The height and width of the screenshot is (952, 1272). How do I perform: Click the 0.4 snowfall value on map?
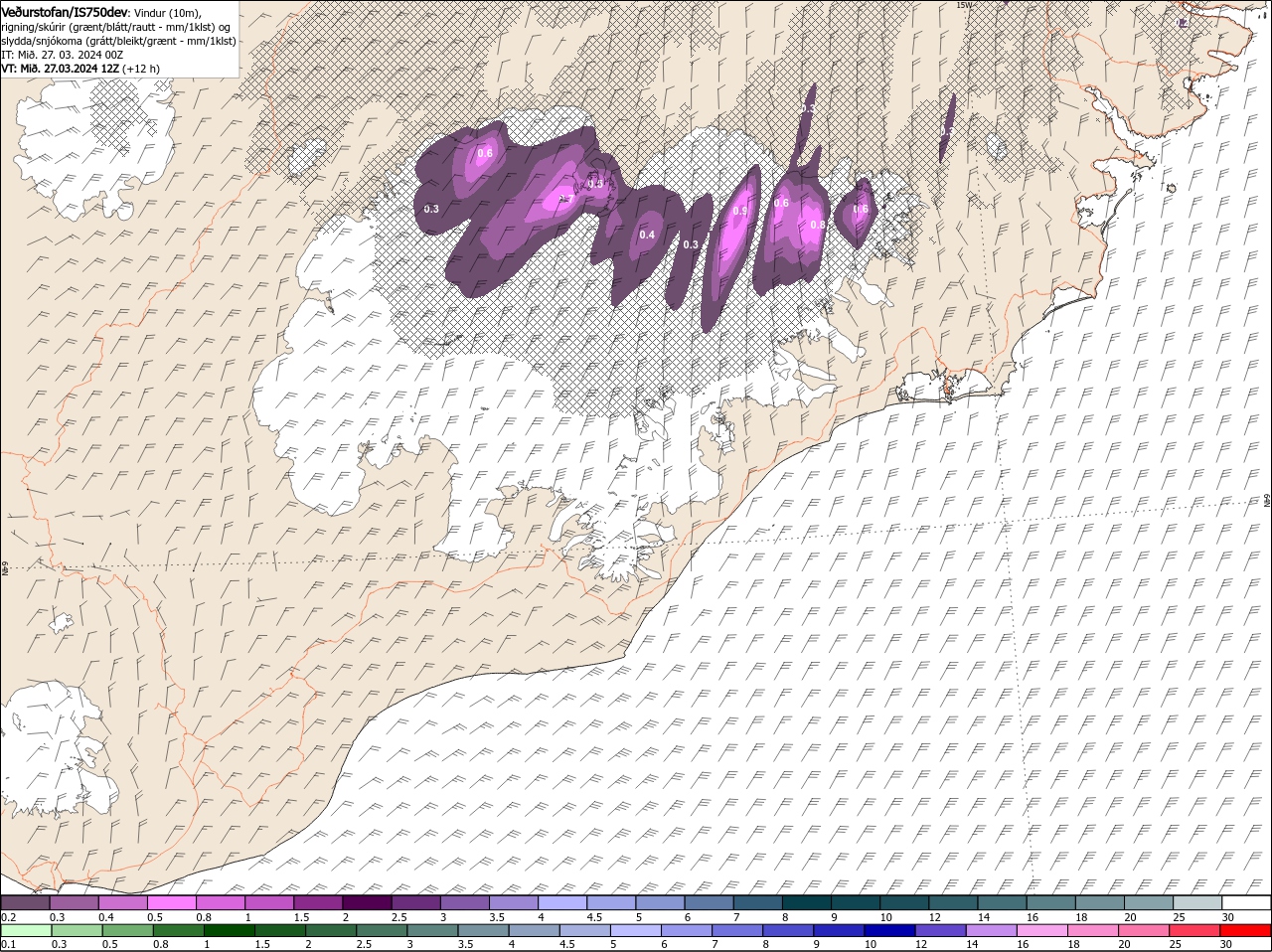(x=647, y=235)
